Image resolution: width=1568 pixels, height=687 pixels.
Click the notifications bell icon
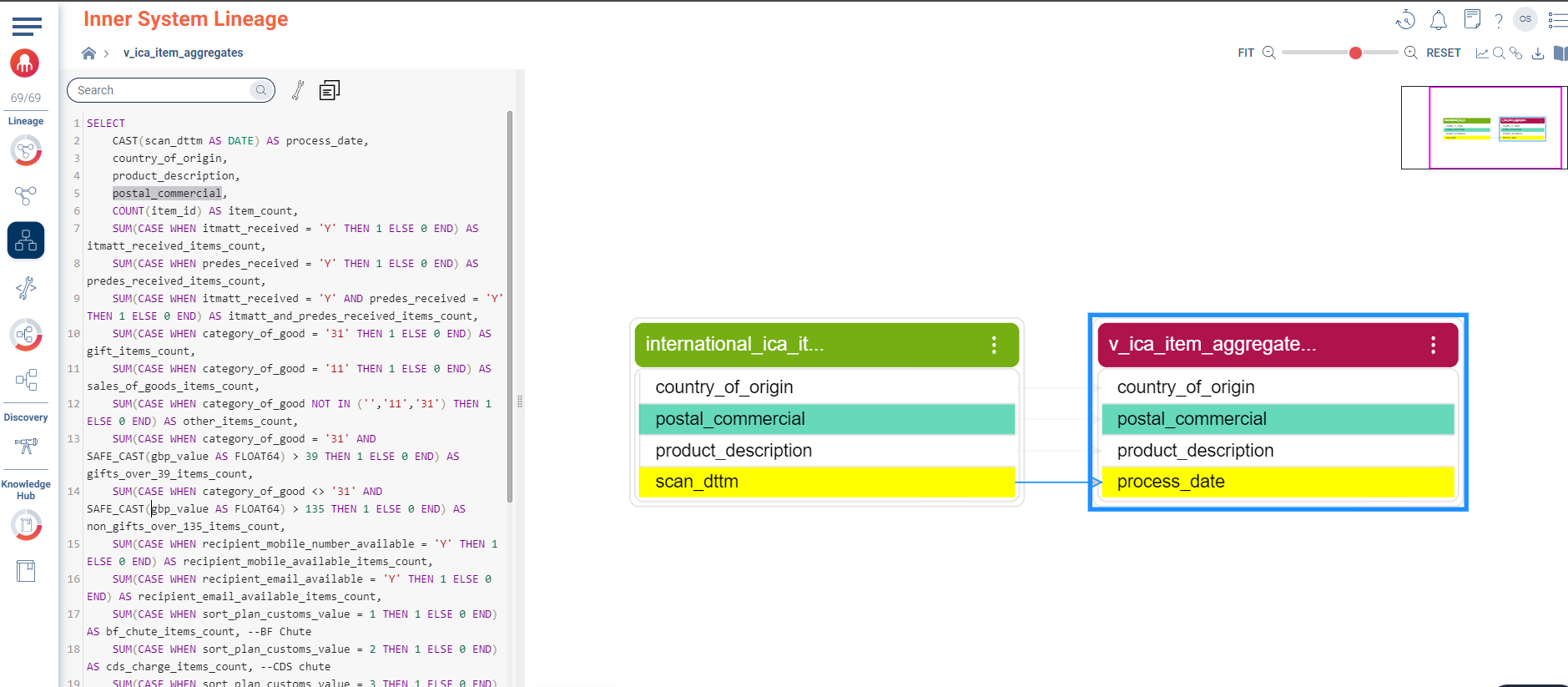(1439, 20)
